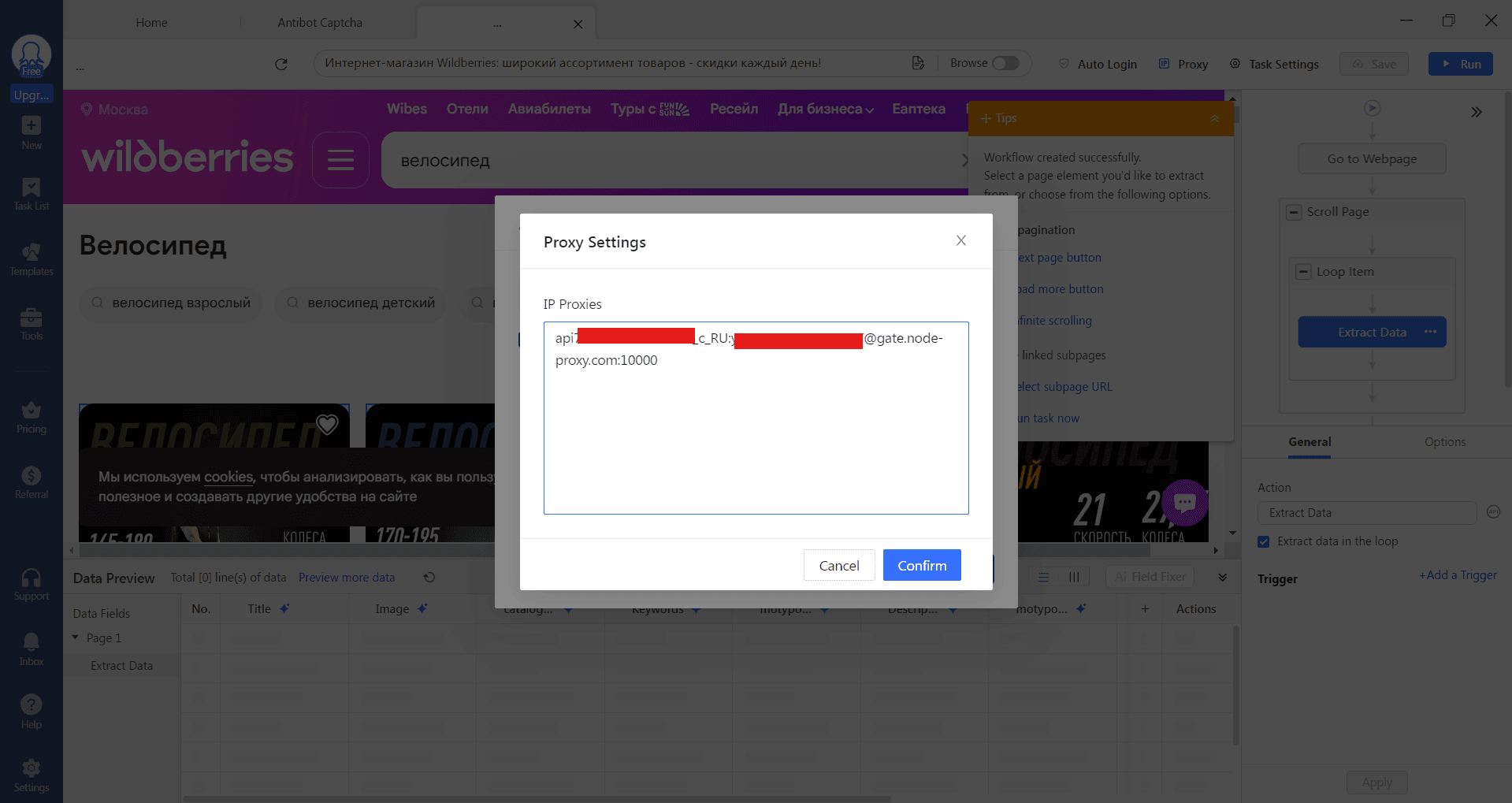Open Referral in sidebar

[x=32, y=482]
